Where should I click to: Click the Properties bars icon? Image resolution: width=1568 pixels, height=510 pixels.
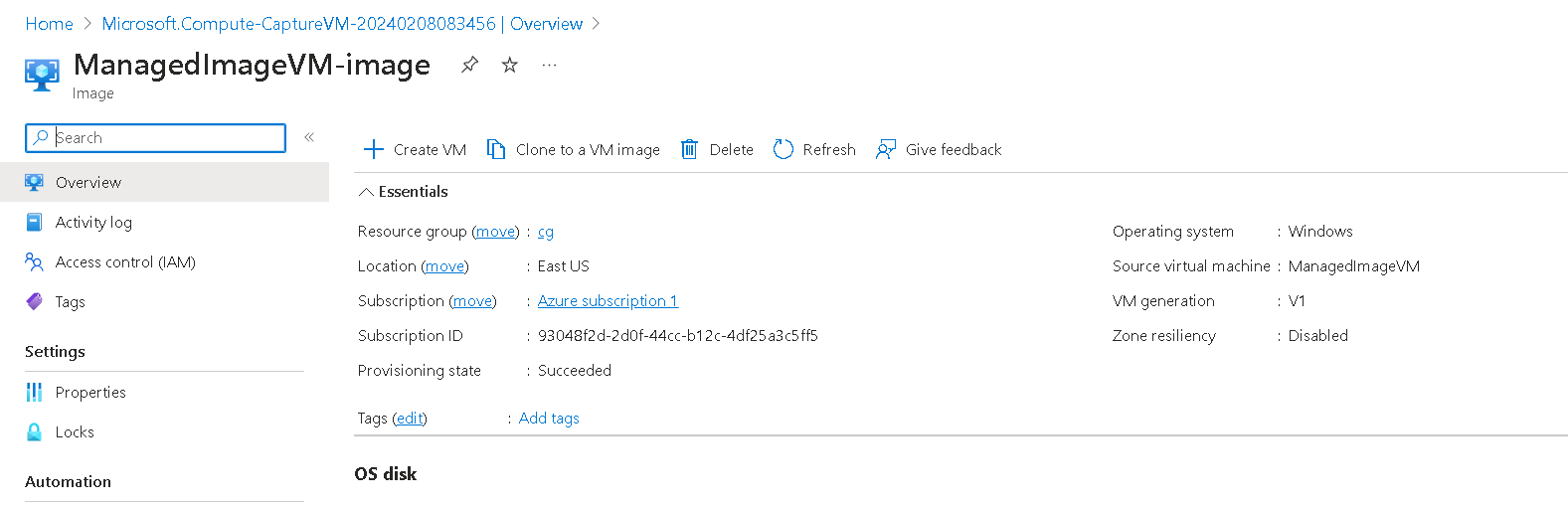[34, 392]
